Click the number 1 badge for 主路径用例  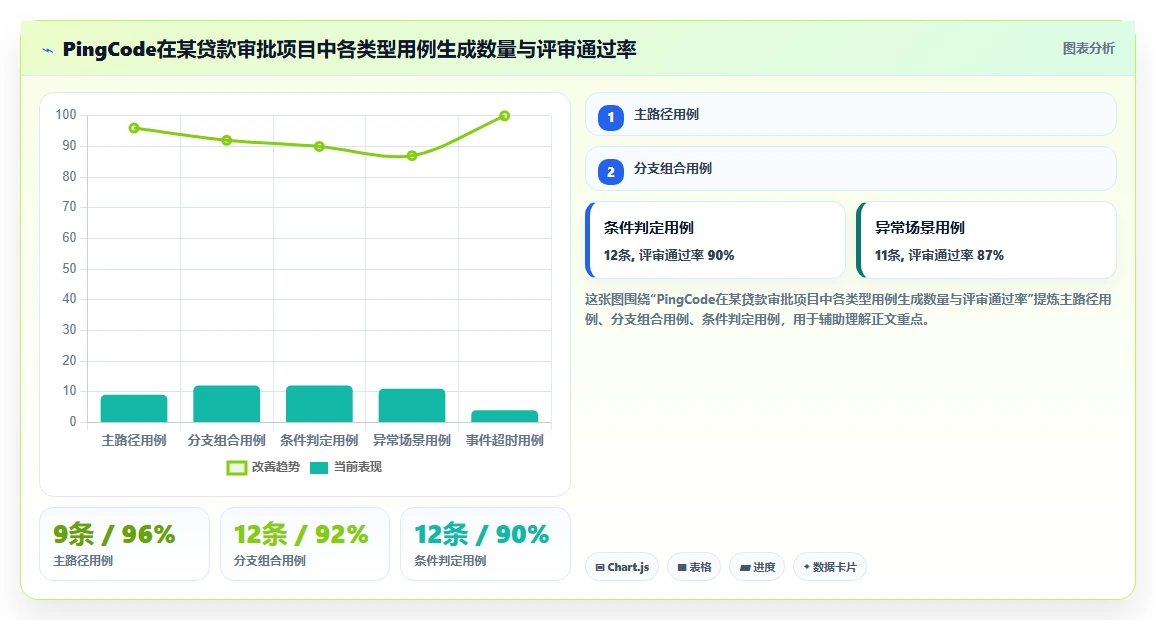click(x=610, y=117)
